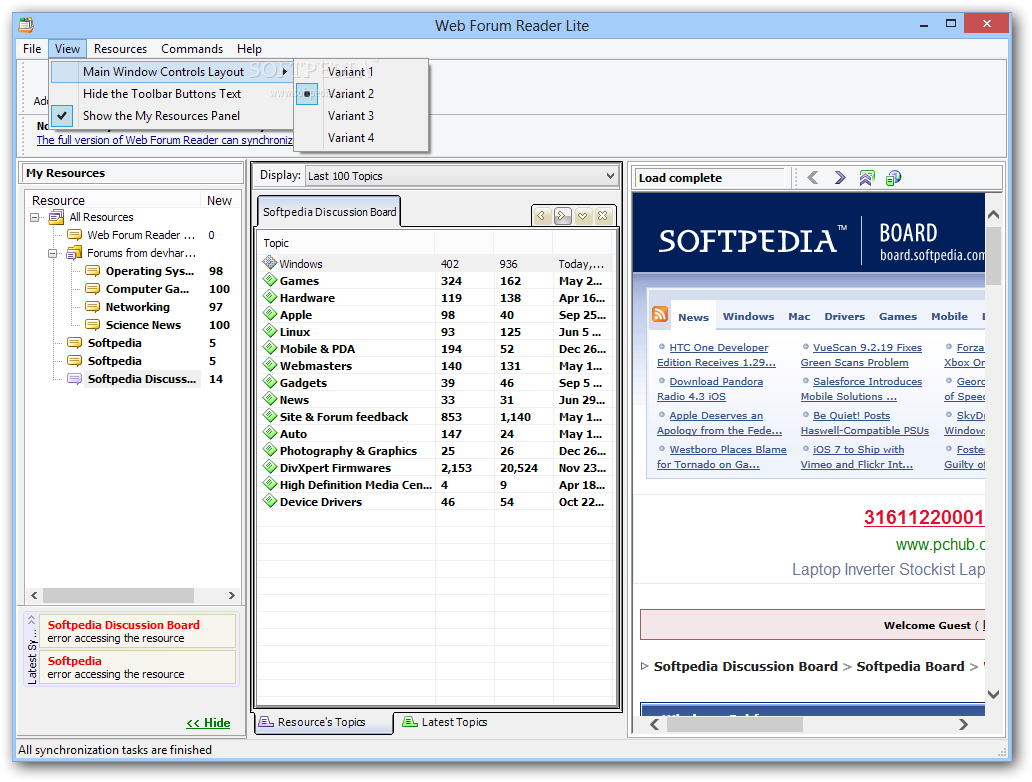Screen dimensions: 1032x782
Task: Click the Windows topic diamond icon
Action: [270, 263]
